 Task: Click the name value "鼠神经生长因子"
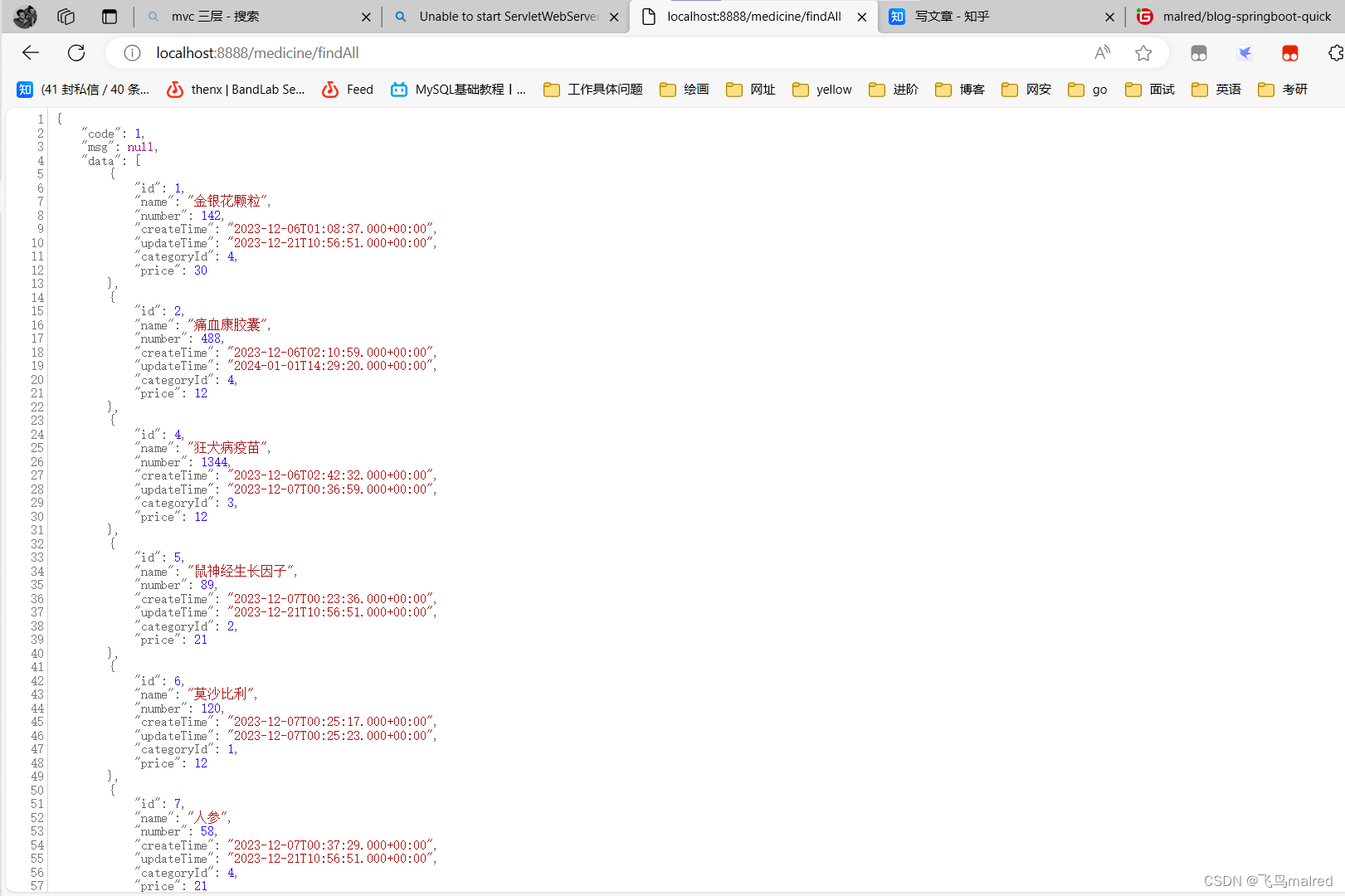point(241,572)
